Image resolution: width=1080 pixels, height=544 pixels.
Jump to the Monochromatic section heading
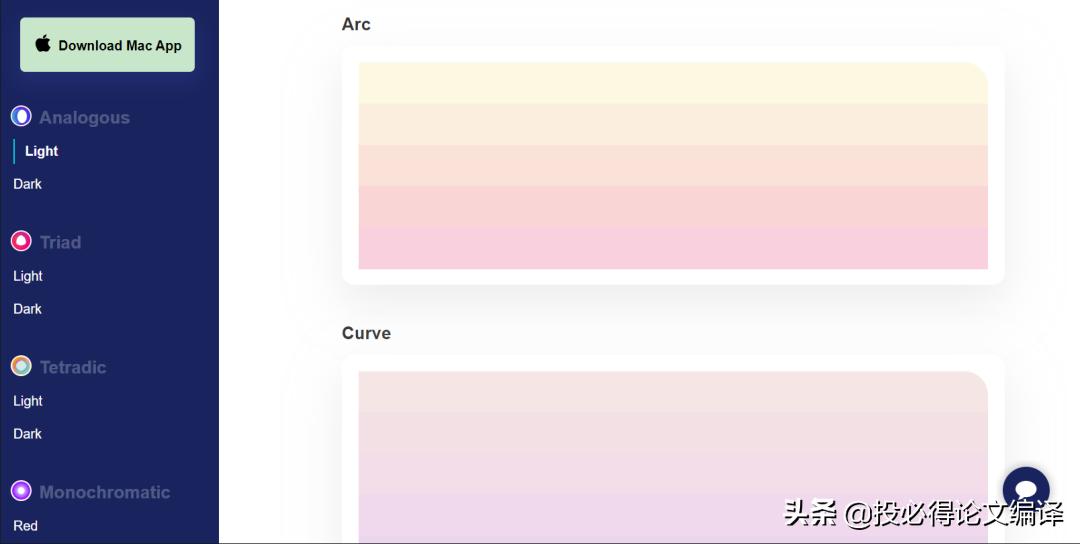click(x=104, y=492)
